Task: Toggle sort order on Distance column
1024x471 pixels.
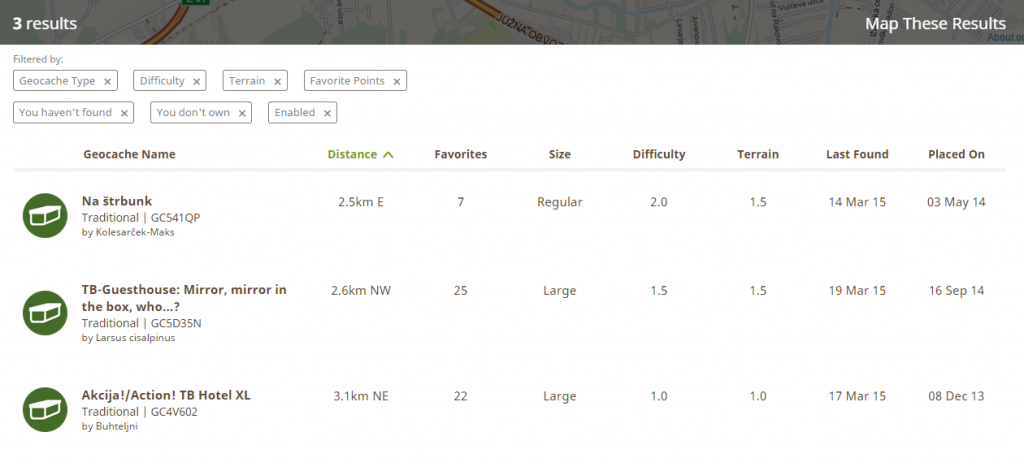Action: pyautogui.click(x=360, y=155)
